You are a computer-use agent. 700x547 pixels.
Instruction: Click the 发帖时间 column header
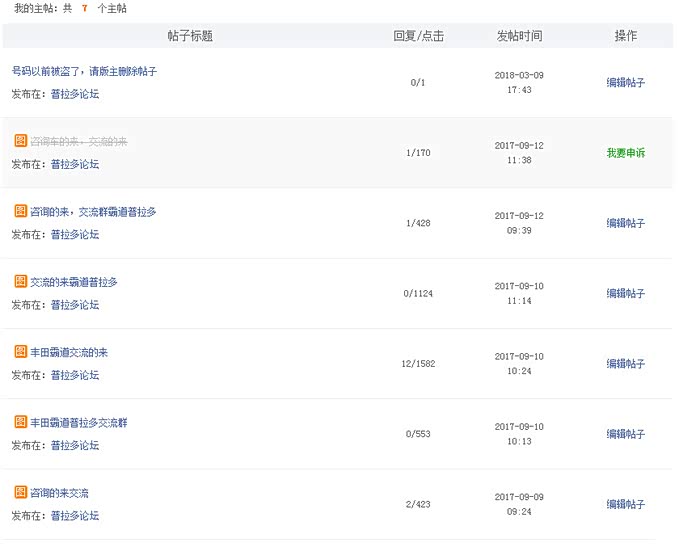tap(519, 36)
